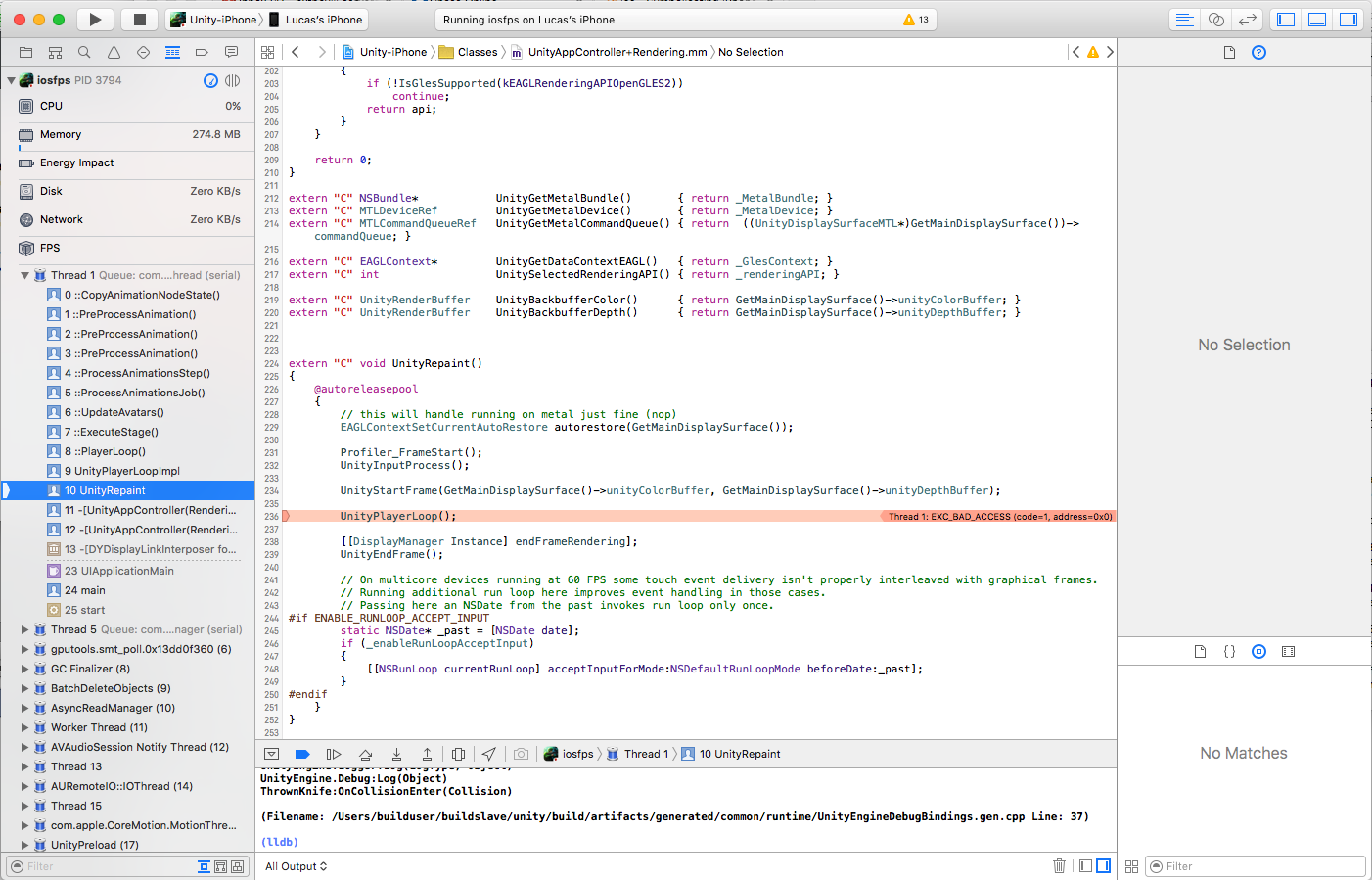The height and width of the screenshot is (880, 1372).
Task: Show the File inspector pane
Action: (x=1229, y=52)
